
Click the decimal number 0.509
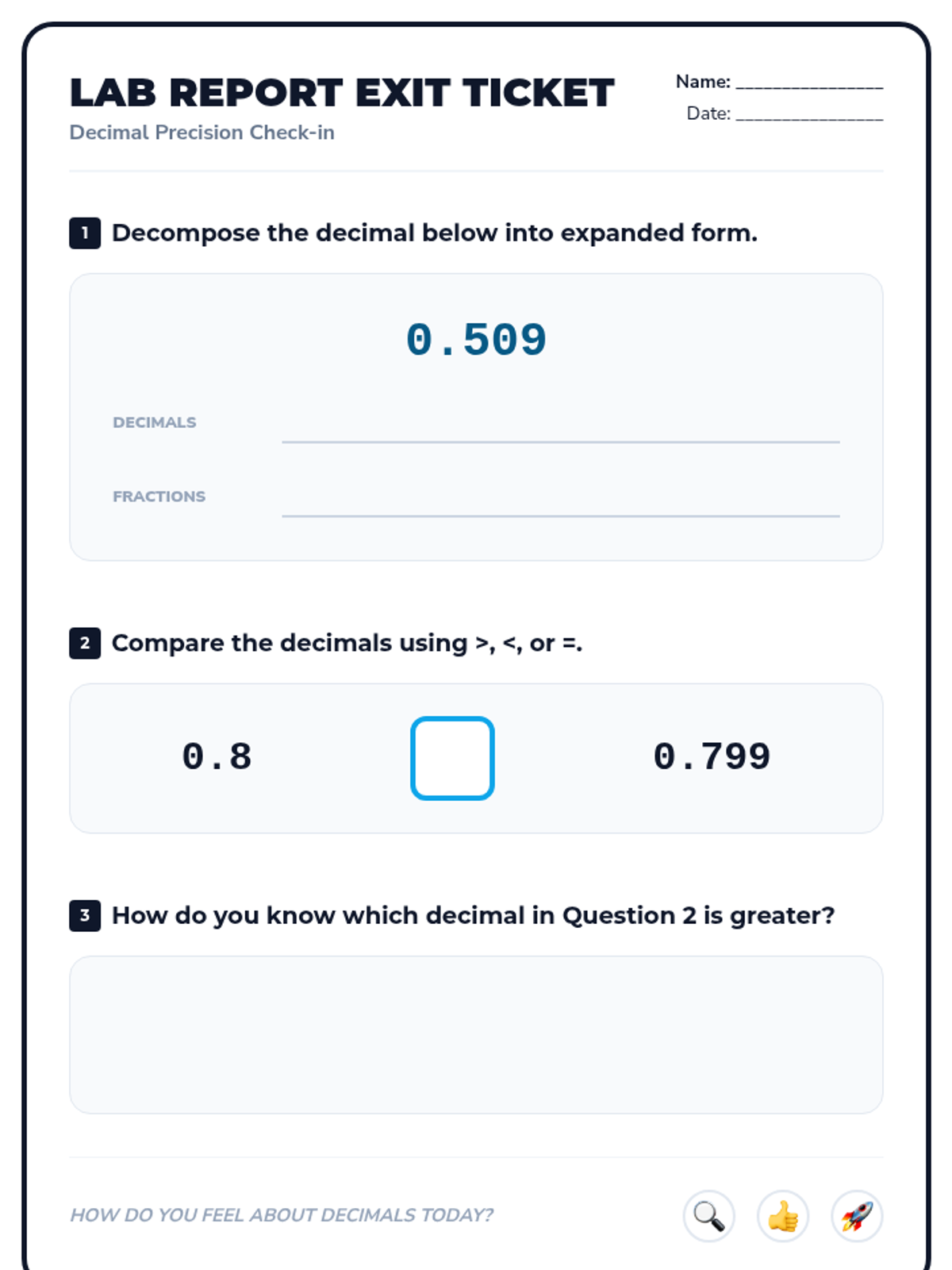click(x=476, y=341)
